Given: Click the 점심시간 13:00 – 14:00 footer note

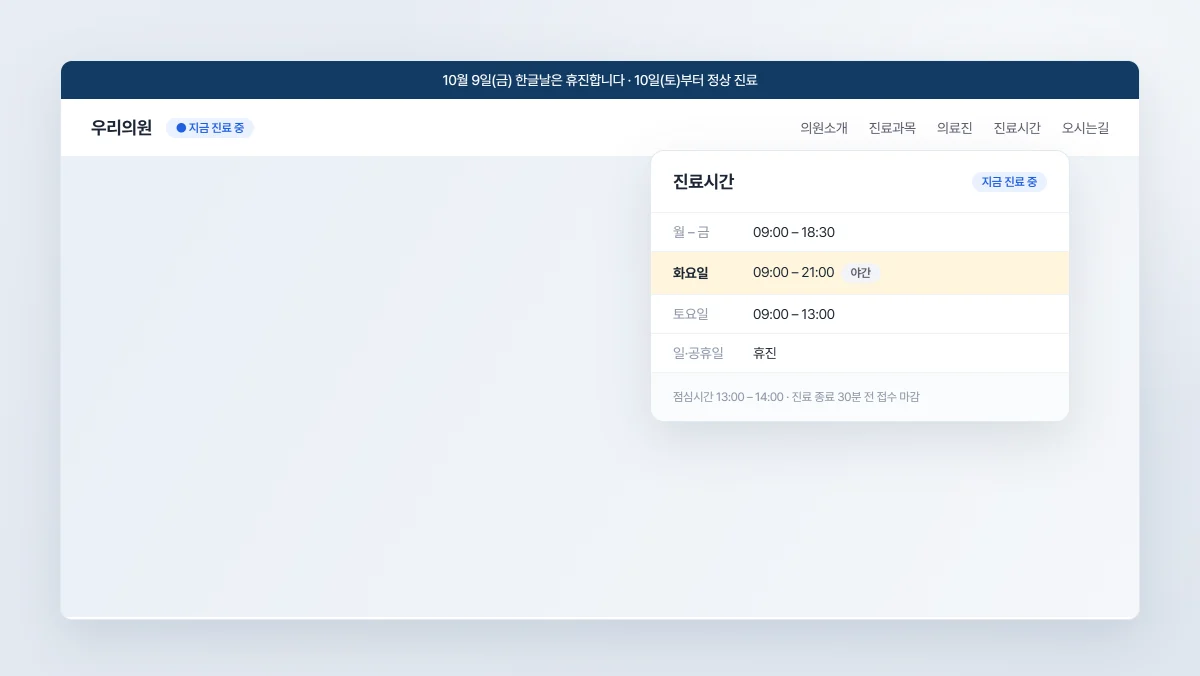Looking at the screenshot, I should [x=796, y=397].
